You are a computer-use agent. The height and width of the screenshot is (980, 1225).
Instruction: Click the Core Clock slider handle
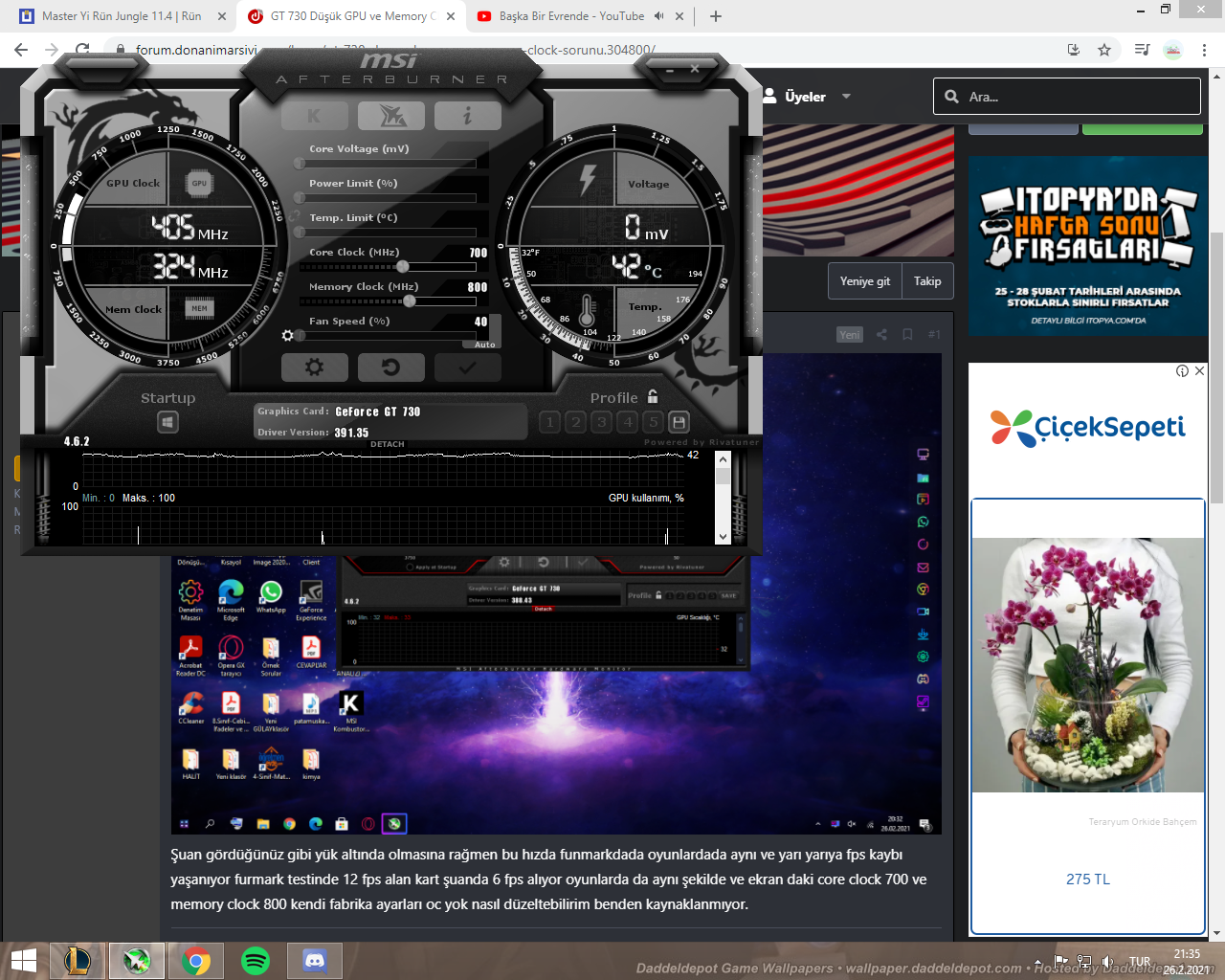tap(403, 267)
